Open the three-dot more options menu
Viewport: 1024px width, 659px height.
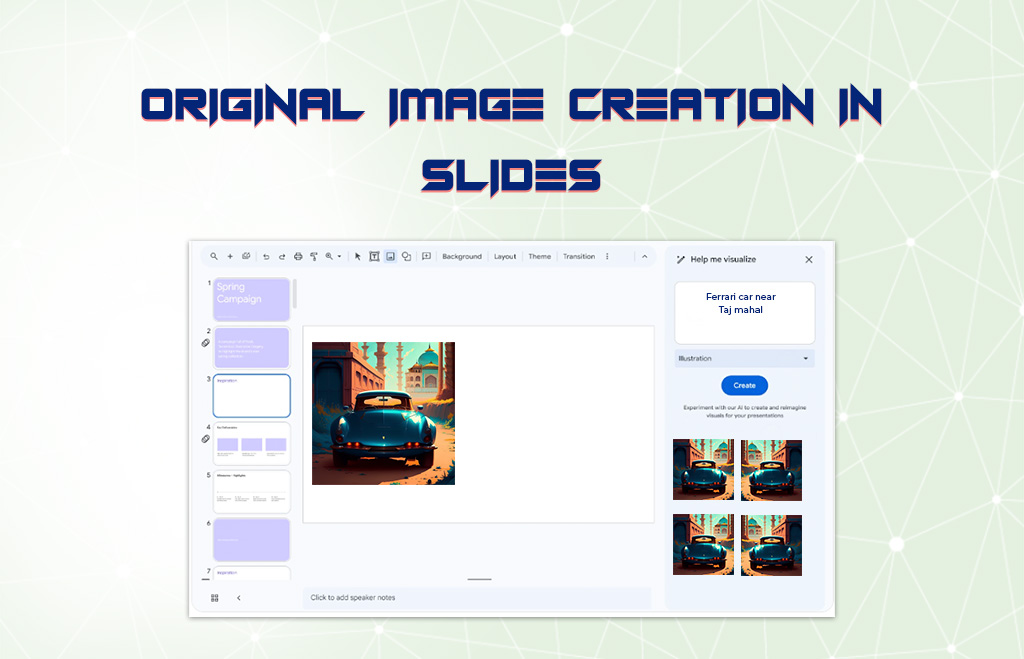click(607, 257)
